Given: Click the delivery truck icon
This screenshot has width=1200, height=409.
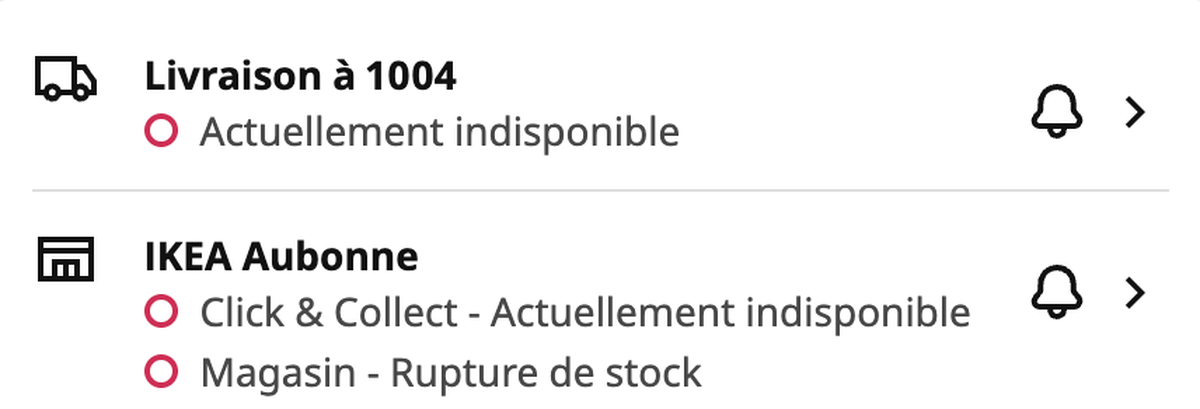Looking at the screenshot, I should [66, 78].
